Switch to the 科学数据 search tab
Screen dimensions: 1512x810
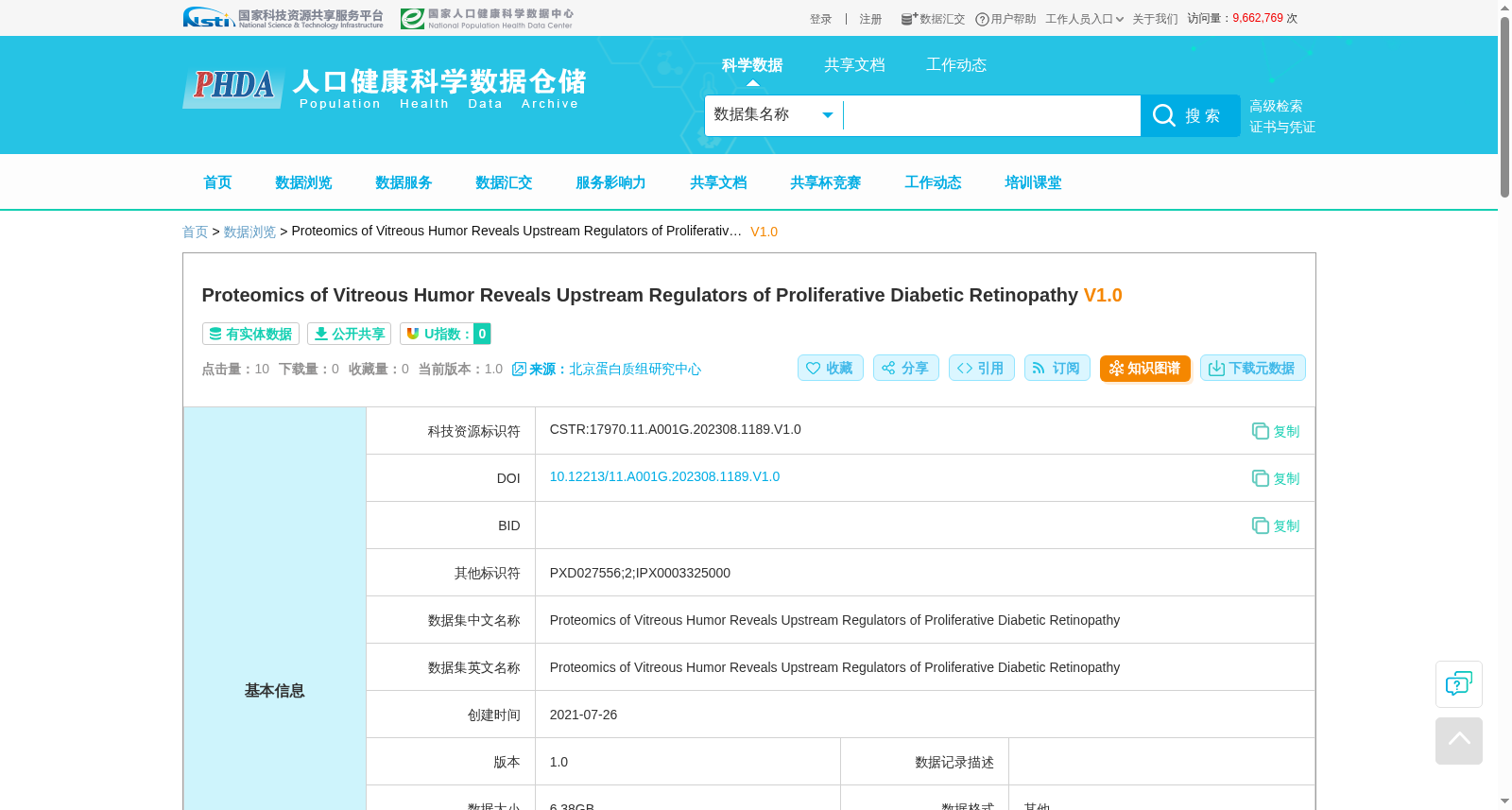(x=752, y=65)
